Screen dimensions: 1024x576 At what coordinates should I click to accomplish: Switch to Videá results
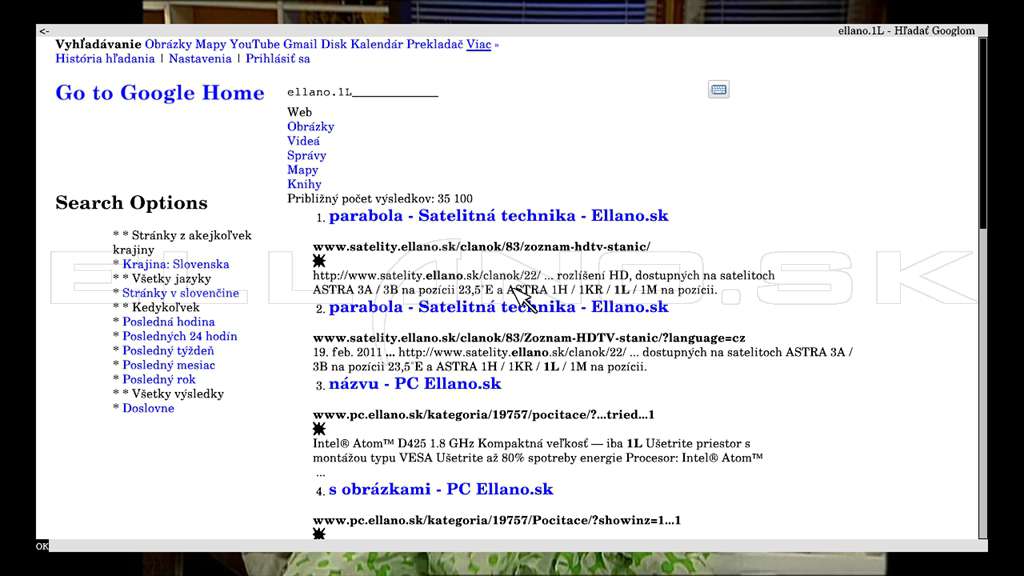tap(303, 141)
